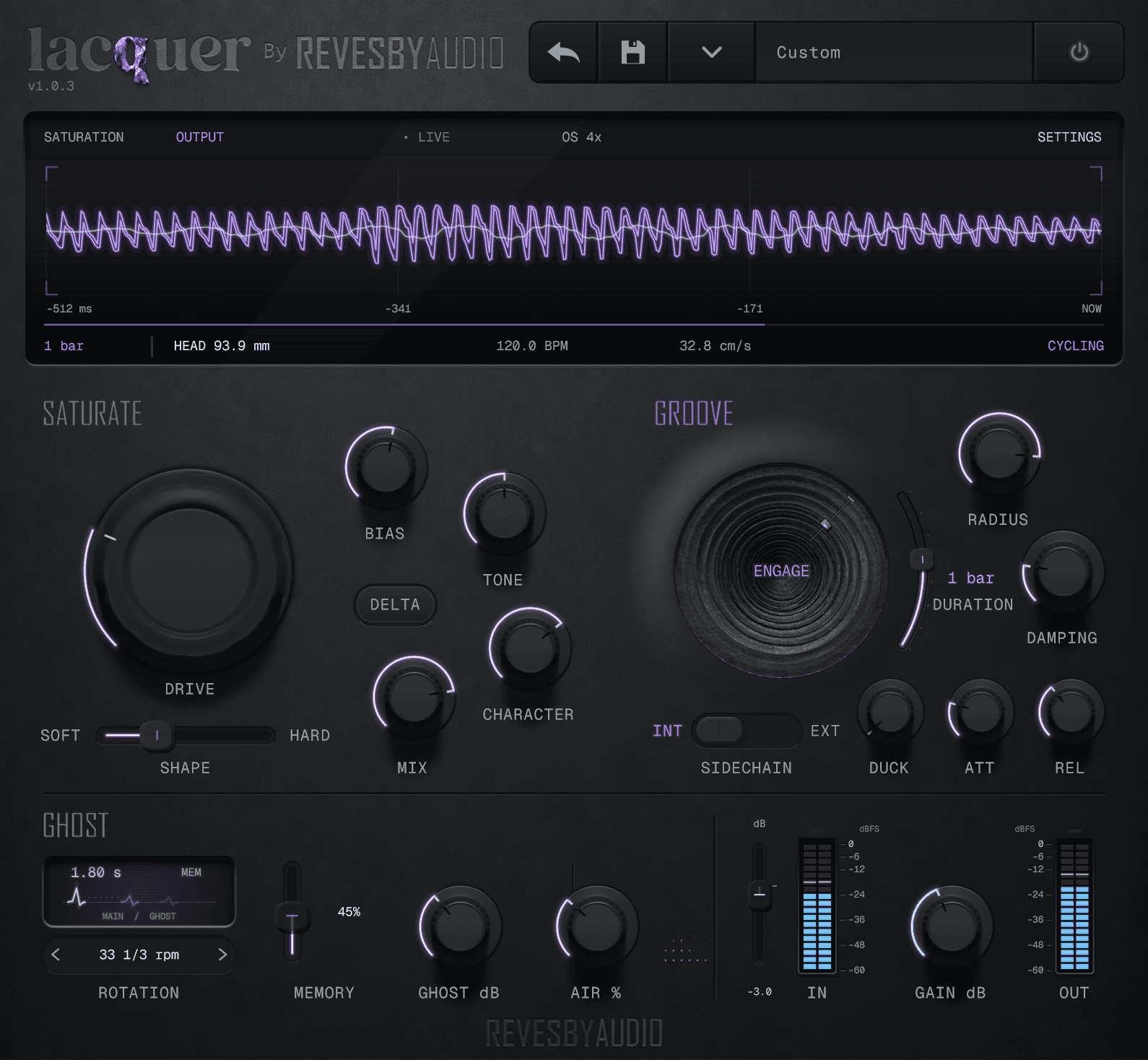Open the preset dropdown chevron
The image size is (1148, 1060).
[x=711, y=53]
